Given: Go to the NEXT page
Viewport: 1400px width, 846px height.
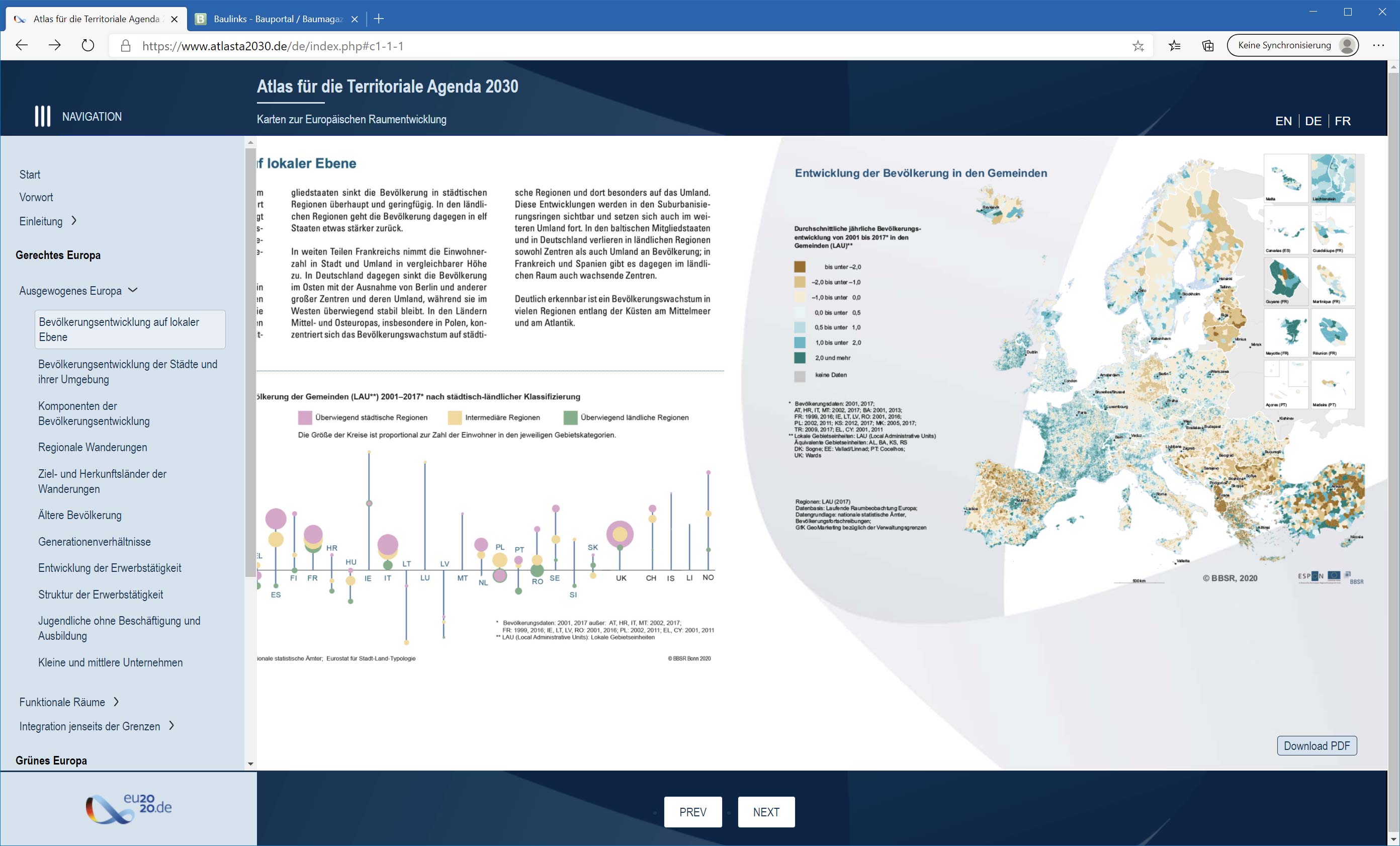Looking at the screenshot, I should click(766, 812).
